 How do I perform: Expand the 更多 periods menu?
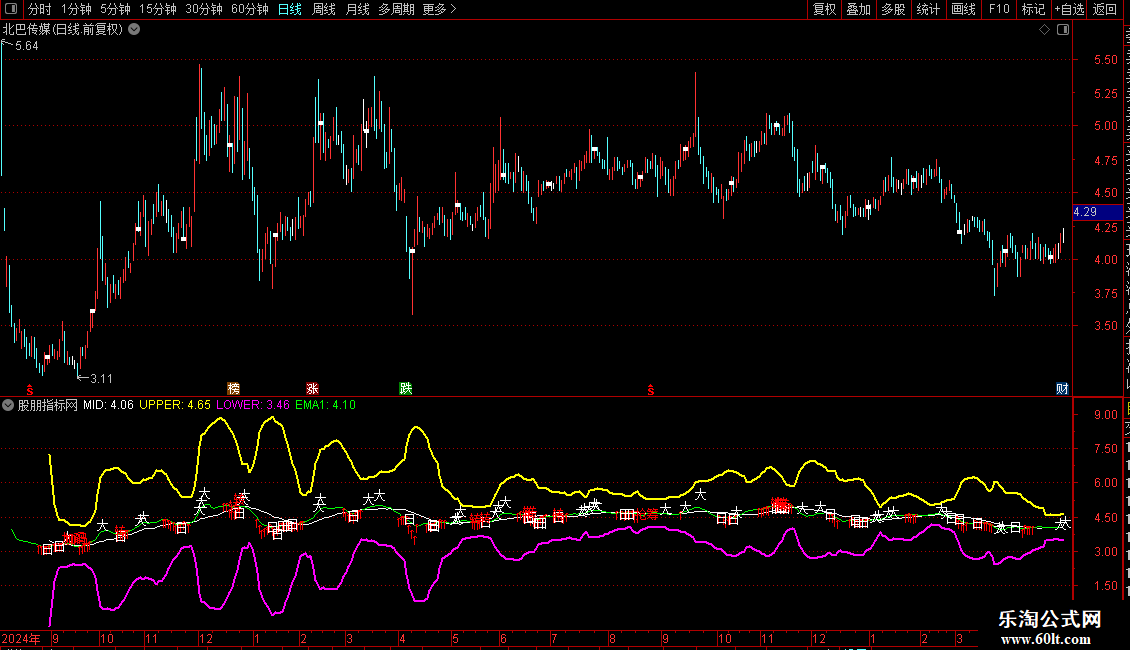439,9
